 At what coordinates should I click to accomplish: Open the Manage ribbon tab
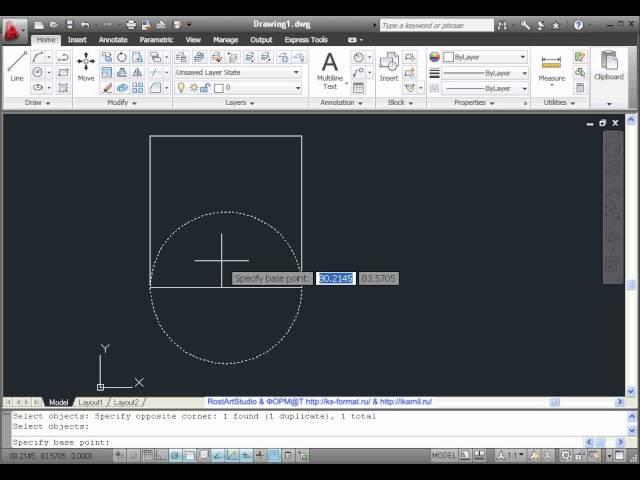[225, 40]
